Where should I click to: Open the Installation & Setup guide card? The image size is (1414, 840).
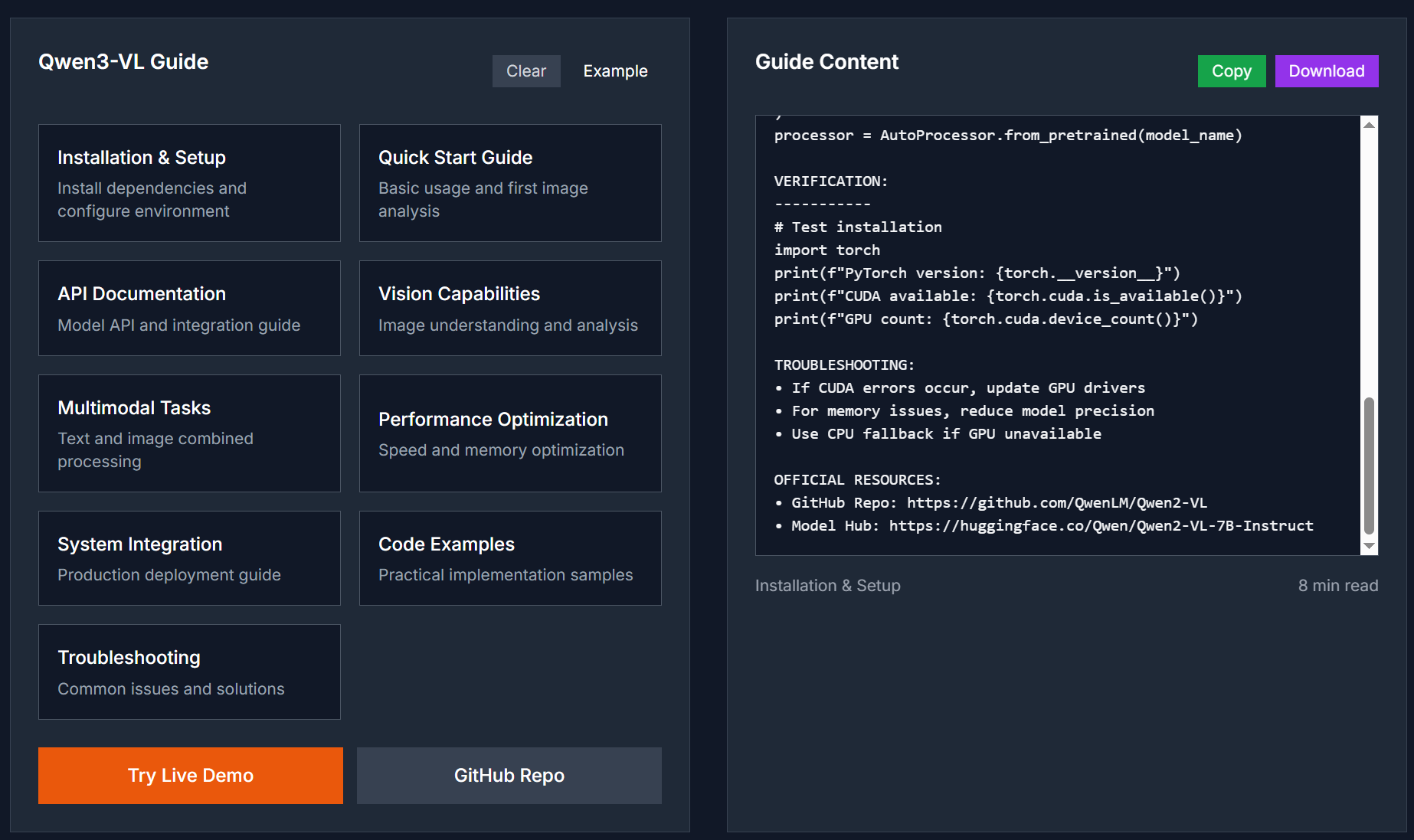[188, 183]
